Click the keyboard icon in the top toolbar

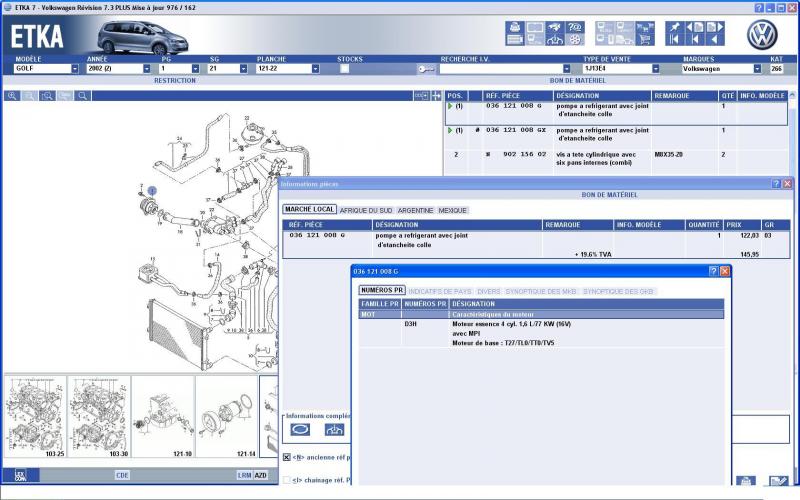(x=515, y=39)
